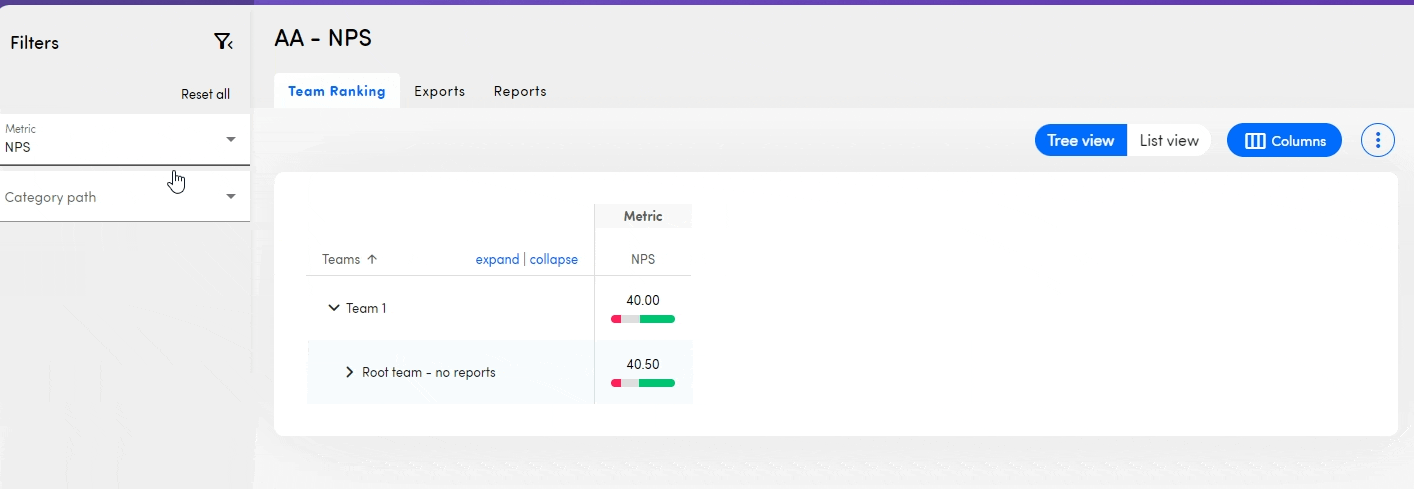Collapse the Team 1 row
This screenshot has width=1414, height=489.
click(334, 308)
